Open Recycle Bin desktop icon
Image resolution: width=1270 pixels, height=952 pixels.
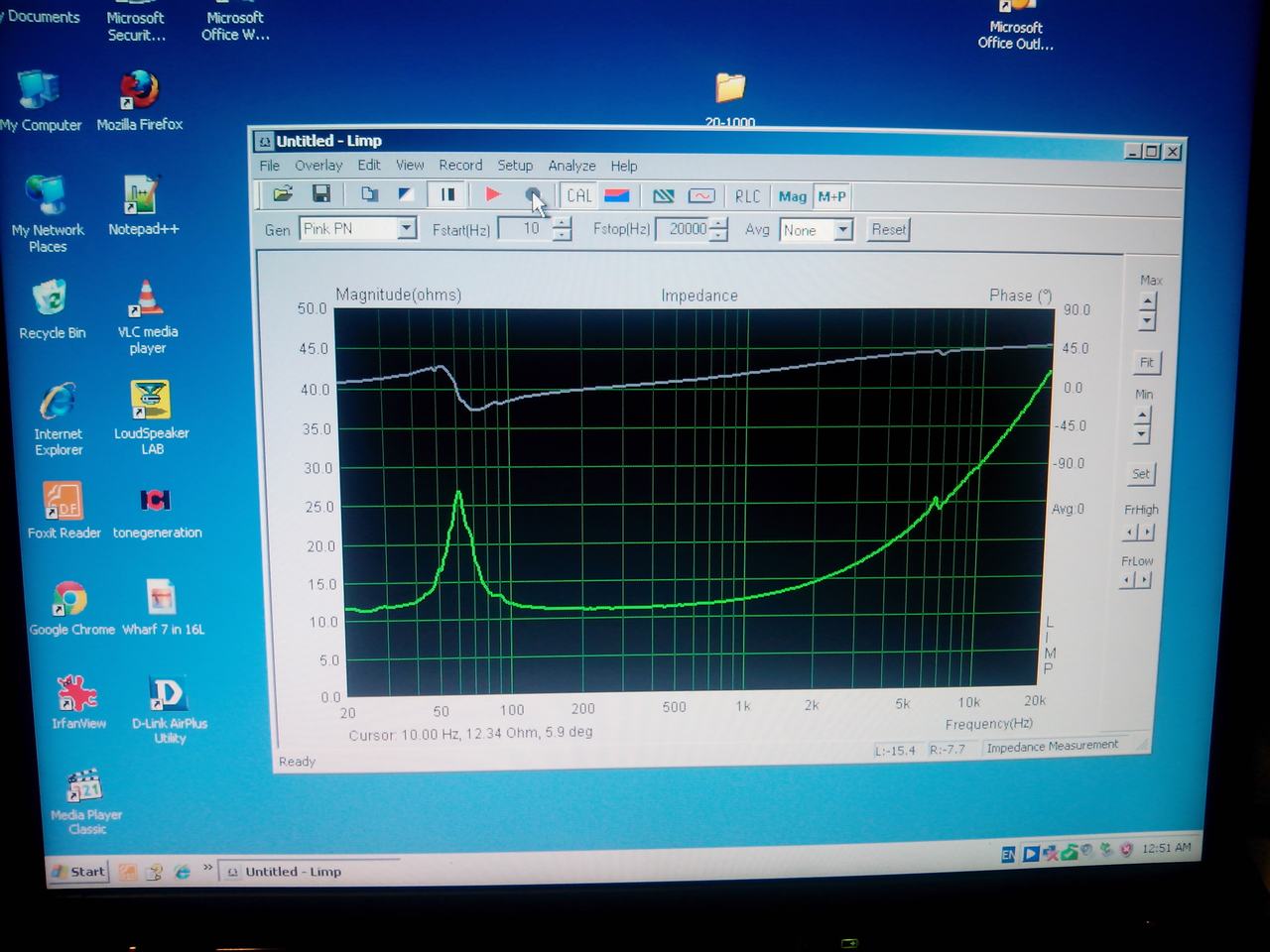click(x=52, y=309)
